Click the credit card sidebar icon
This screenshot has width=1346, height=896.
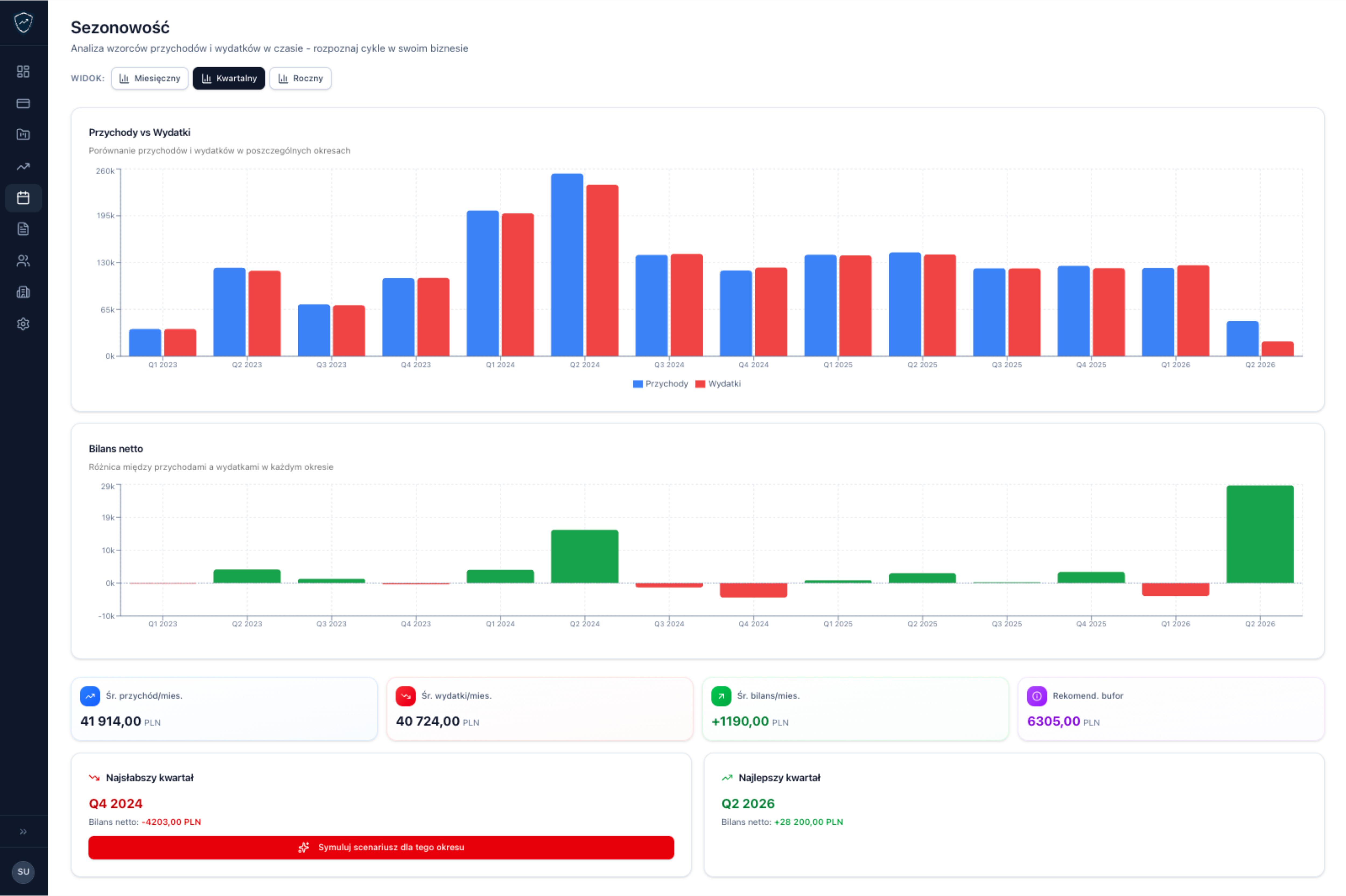[23, 103]
